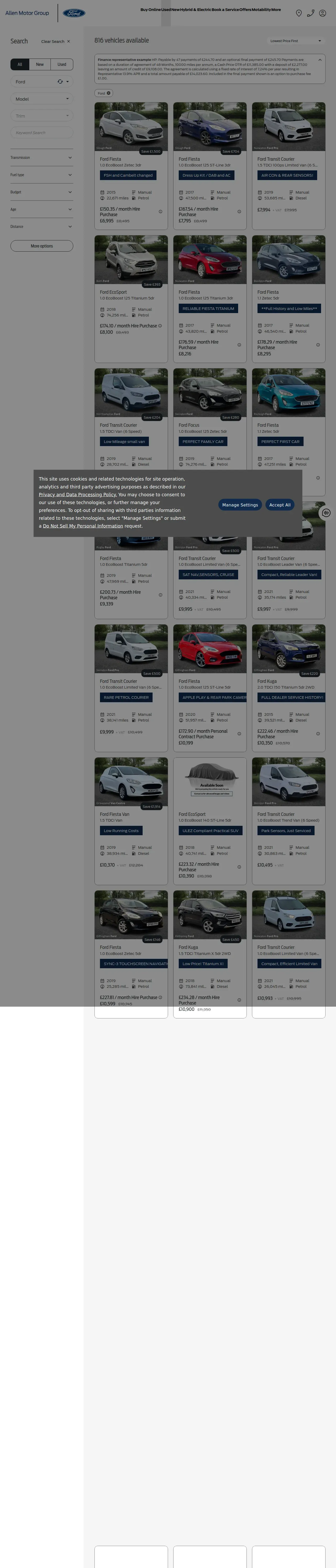Viewport: 336px width, 1568px height.
Task: Open the user account icon
Action: (323, 13)
